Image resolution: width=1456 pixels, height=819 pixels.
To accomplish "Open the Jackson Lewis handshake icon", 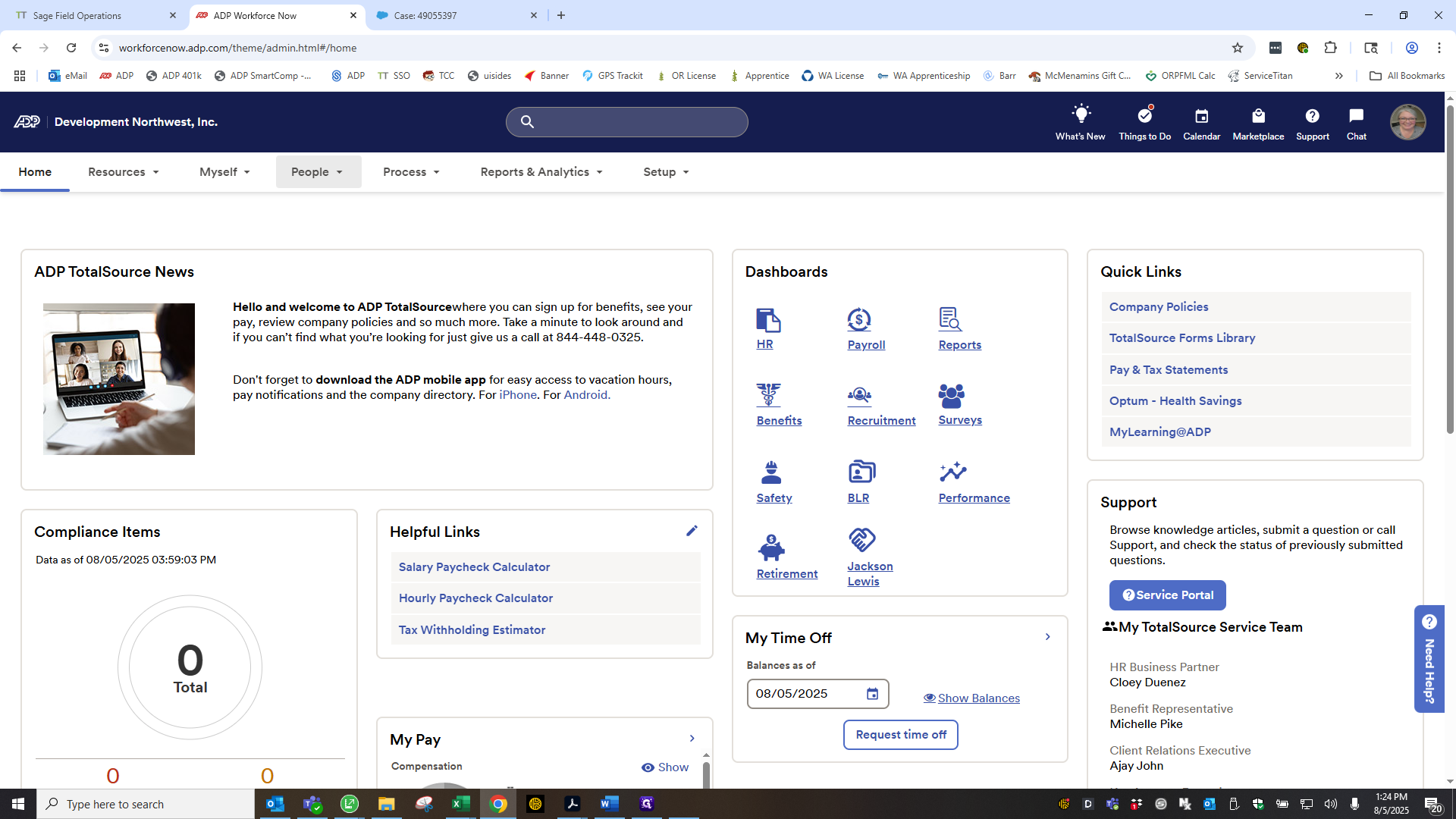I will click(861, 540).
